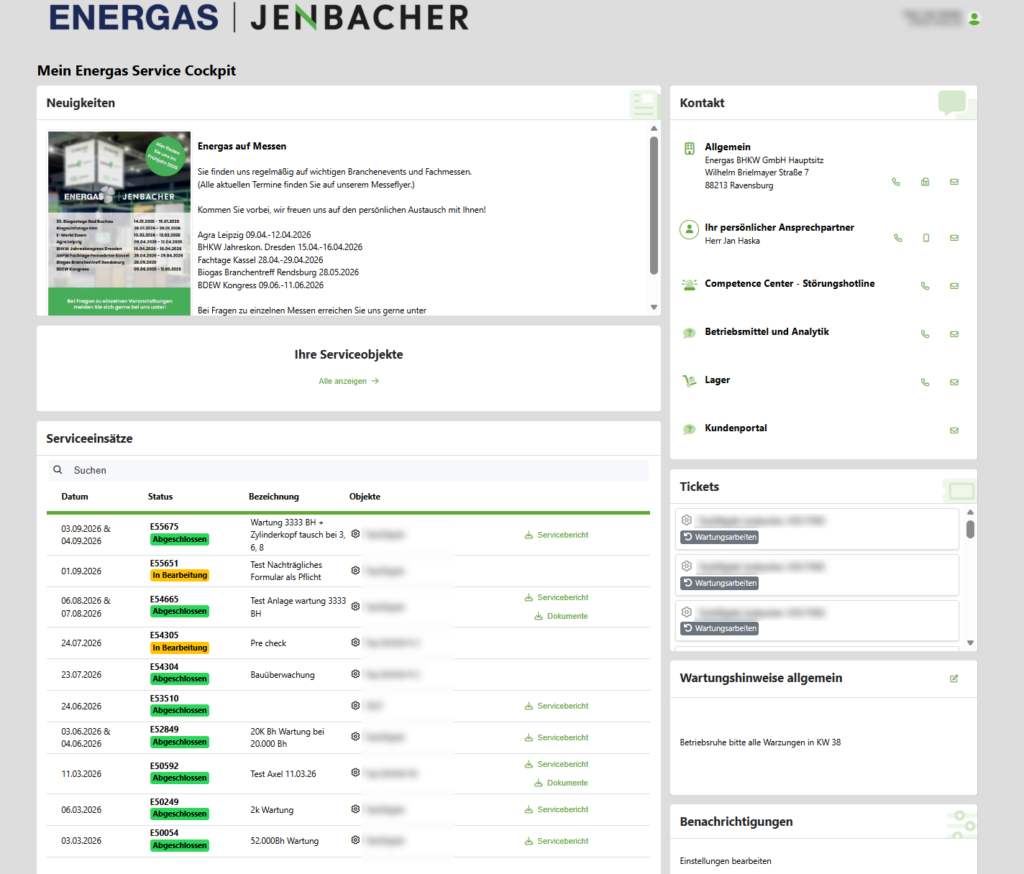Click the Tickets list scrollbar up arrow
Screen dimensions: 1024x874
970,512
